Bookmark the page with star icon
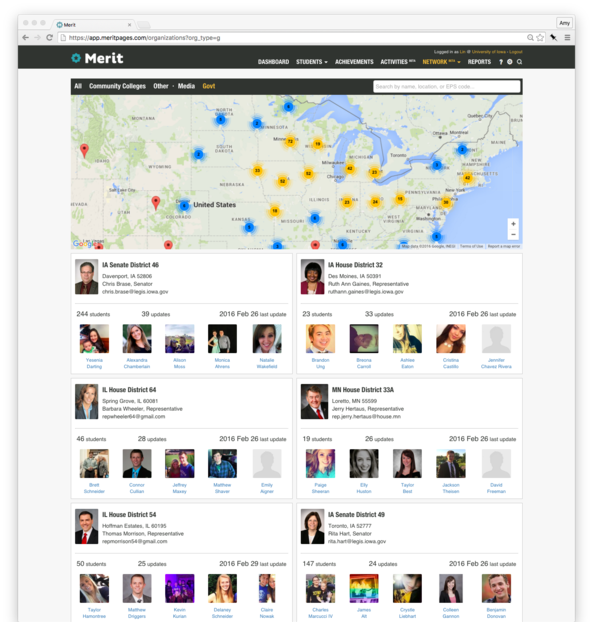This screenshot has height=622, width=592. (540, 37)
